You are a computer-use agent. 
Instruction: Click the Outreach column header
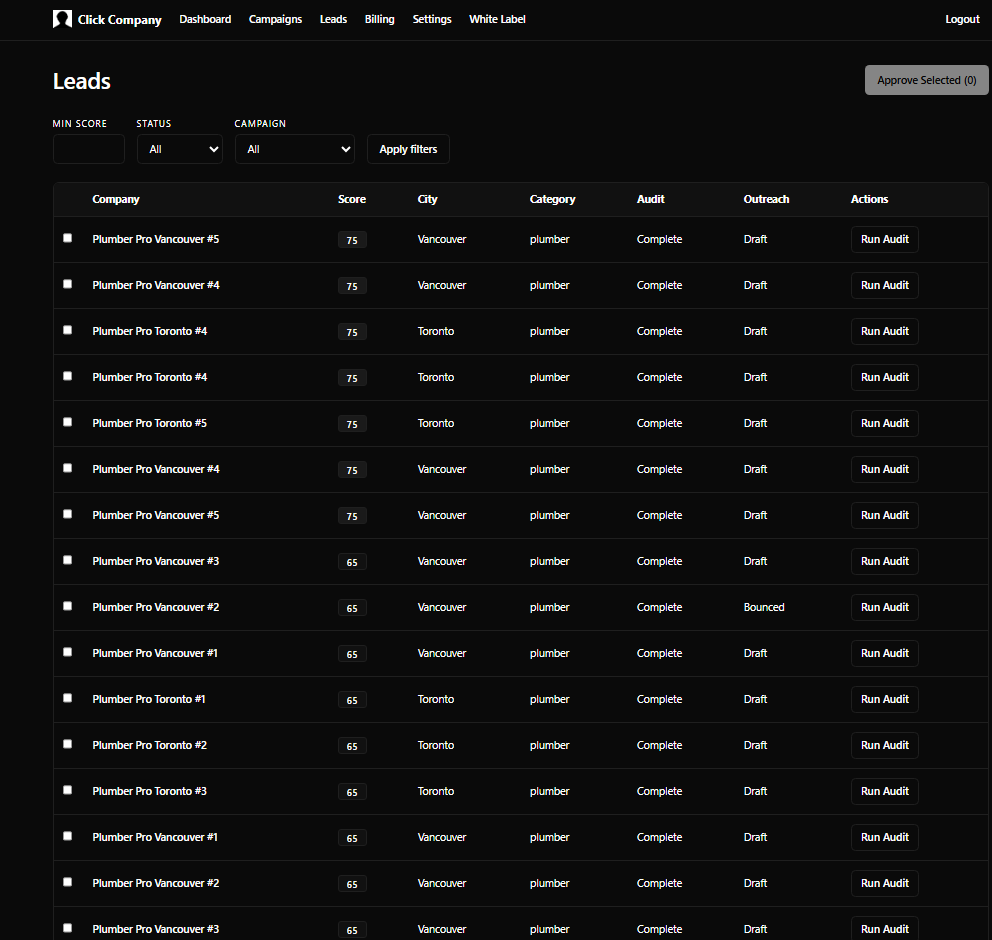coord(766,199)
